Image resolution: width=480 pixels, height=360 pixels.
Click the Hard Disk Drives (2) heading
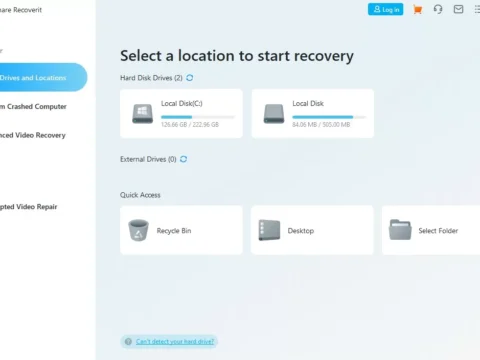tap(151, 78)
